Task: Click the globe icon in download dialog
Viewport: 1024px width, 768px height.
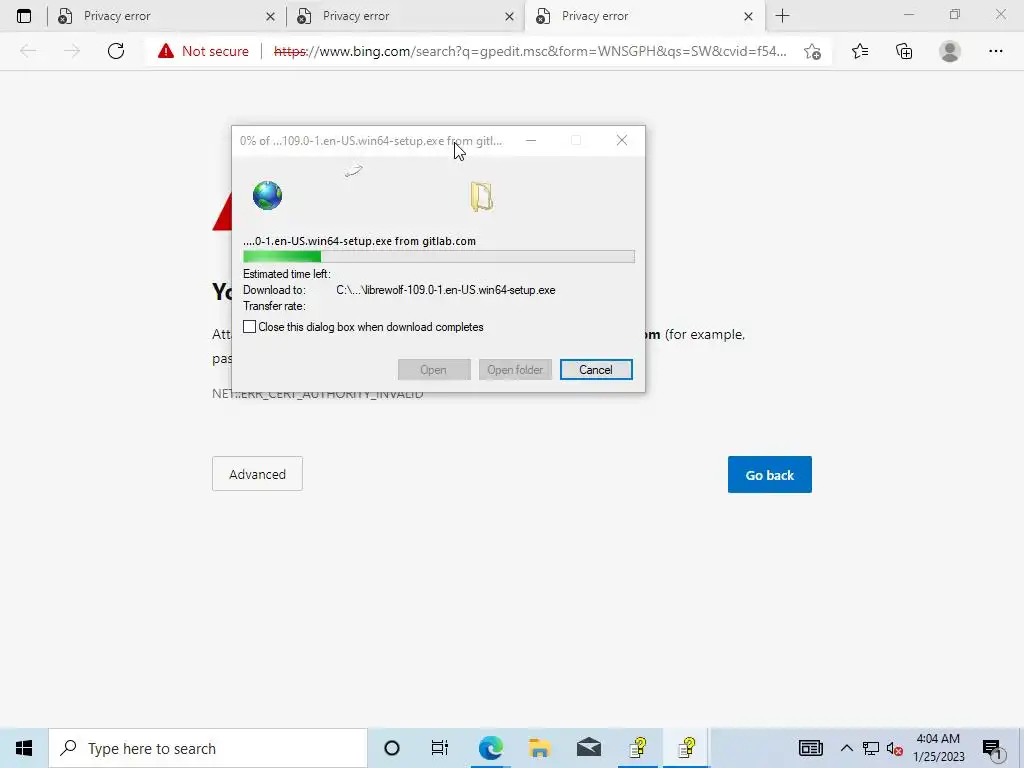Action: pos(267,195)
